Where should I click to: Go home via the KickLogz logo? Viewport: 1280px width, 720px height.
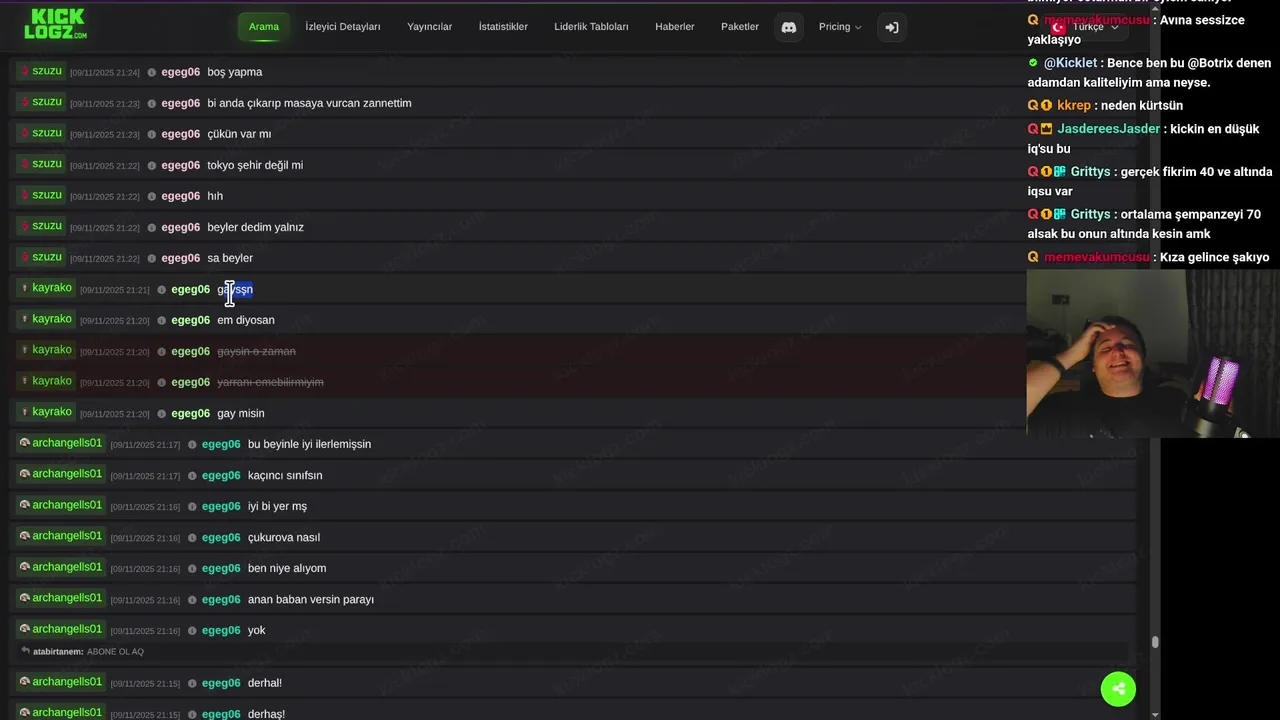point(55,24)
